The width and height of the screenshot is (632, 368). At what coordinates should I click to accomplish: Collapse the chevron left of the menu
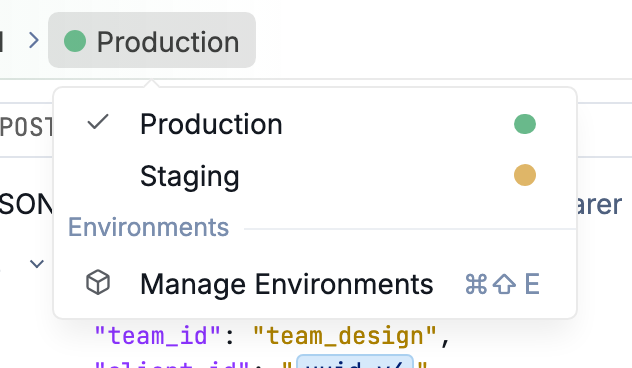tap(37, 264)
